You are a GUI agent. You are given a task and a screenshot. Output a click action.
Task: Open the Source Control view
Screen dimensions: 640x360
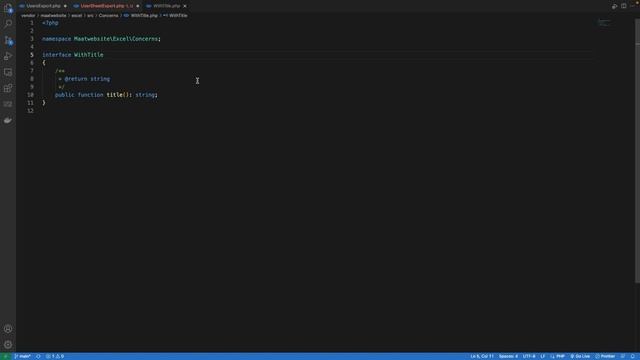[8, 40]
